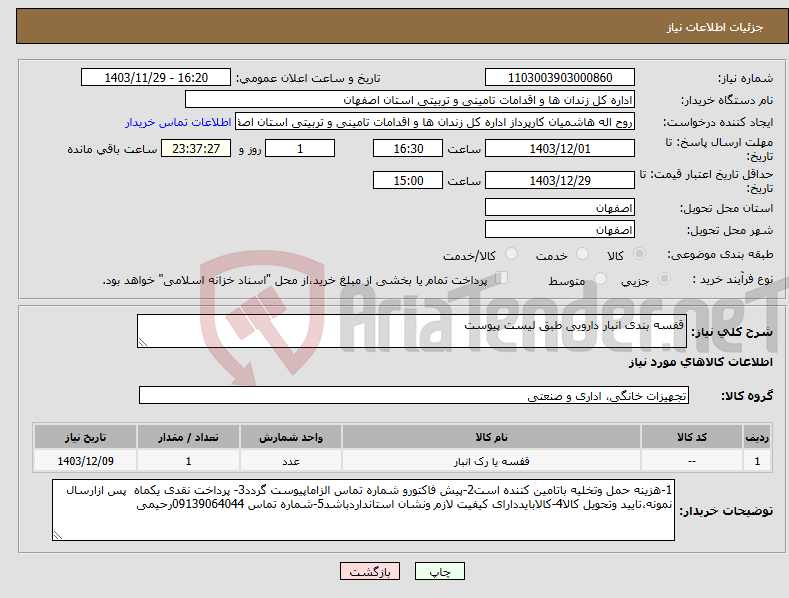Click the resize handle of description textarea
Image resolution: width=789 pixels, height=598 pixels.
[x=143, y=342]
